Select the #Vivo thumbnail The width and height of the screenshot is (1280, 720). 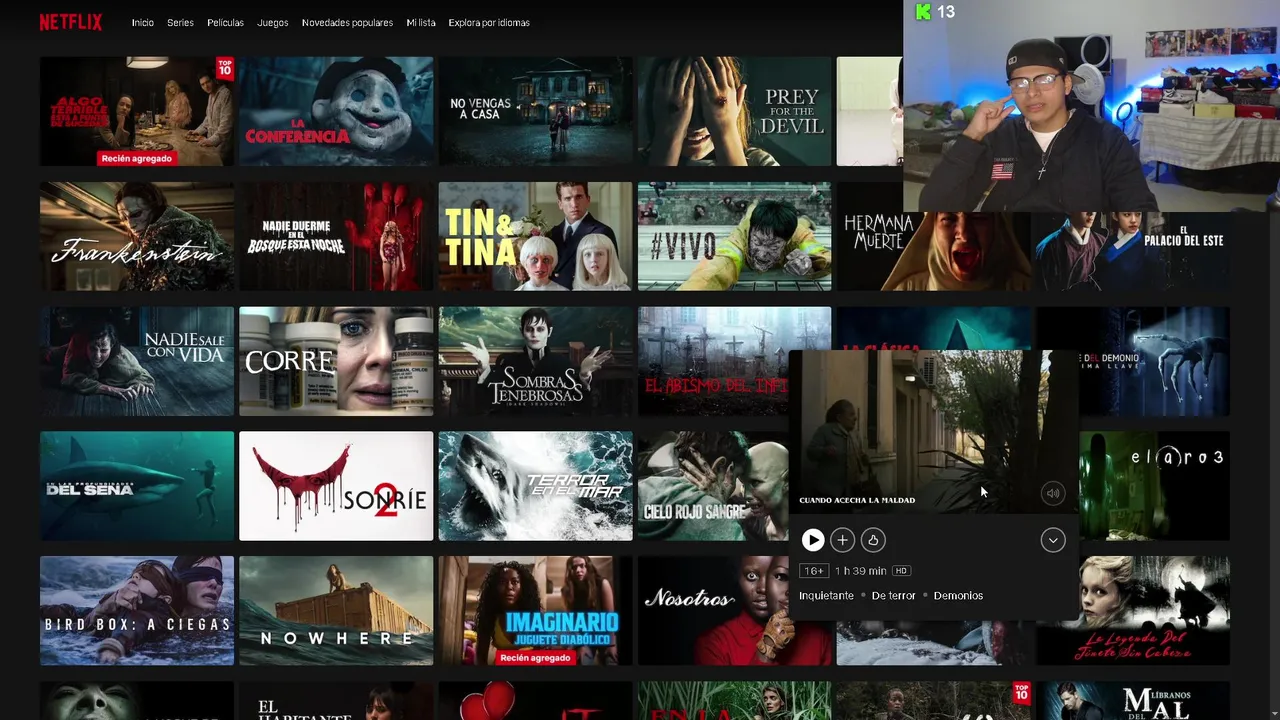(734, 236)
